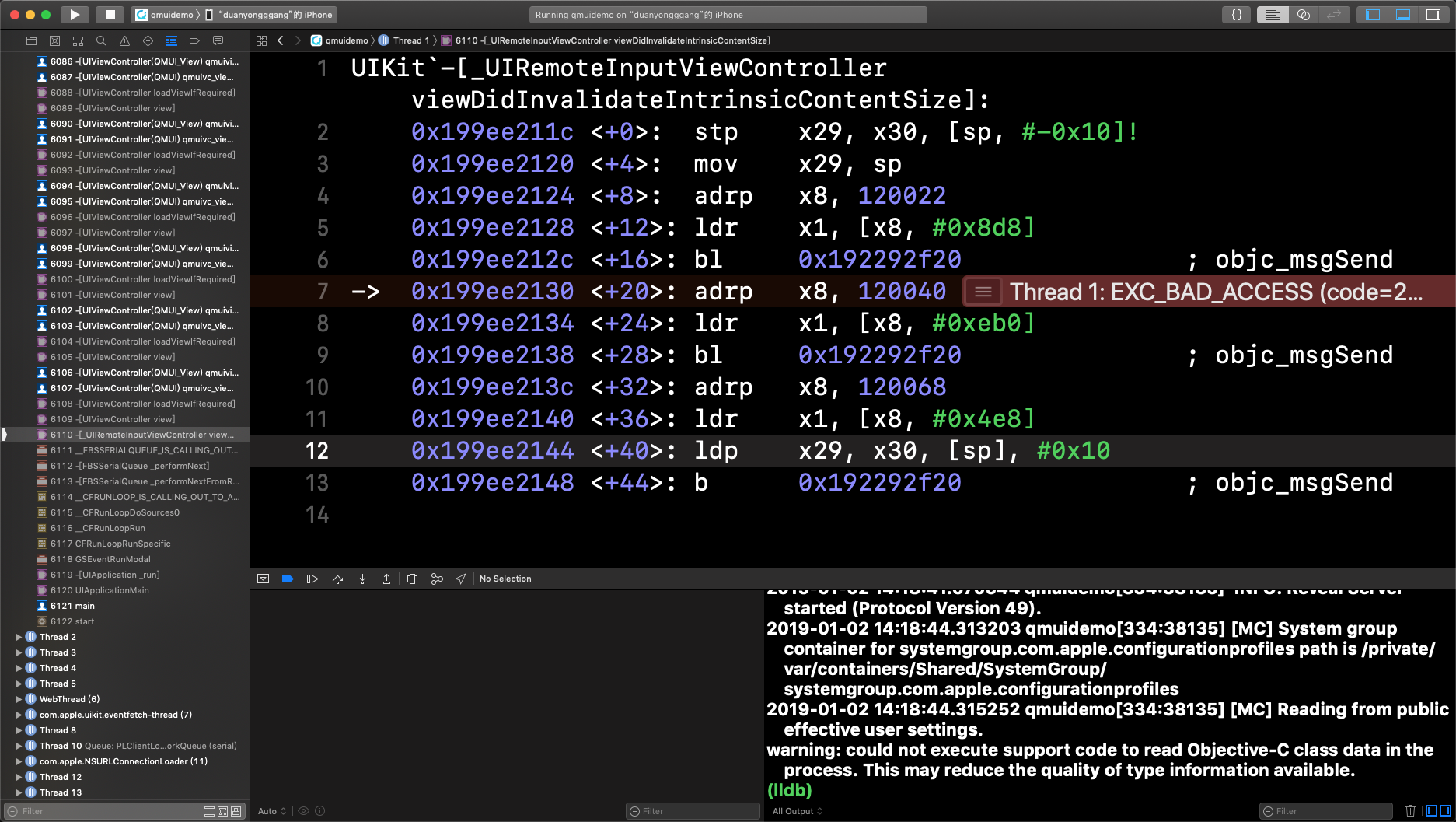Open Debug Memory Graph

tap(437, 579)
